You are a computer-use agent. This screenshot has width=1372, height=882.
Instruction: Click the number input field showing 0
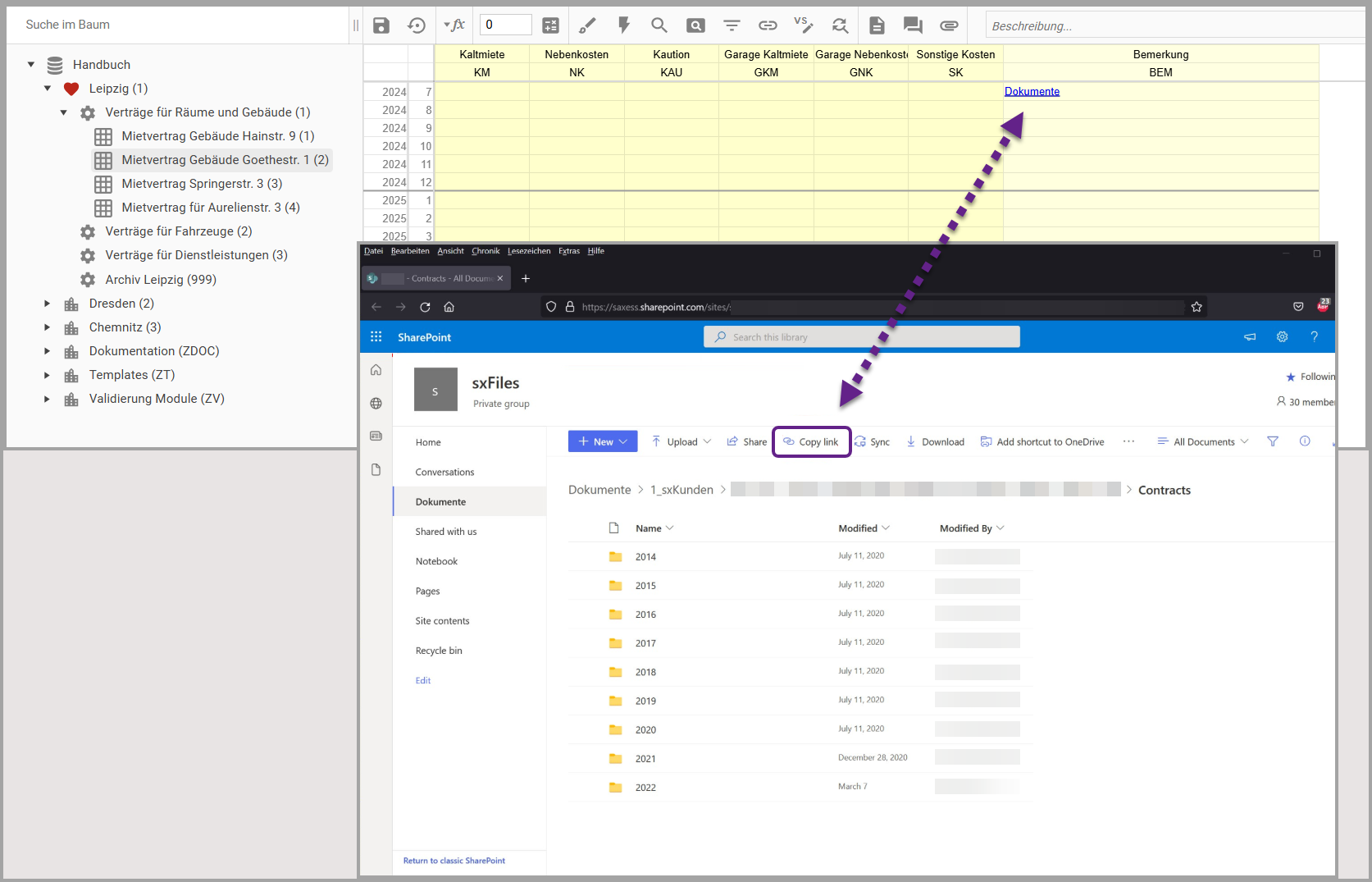[x=505, y=25]
